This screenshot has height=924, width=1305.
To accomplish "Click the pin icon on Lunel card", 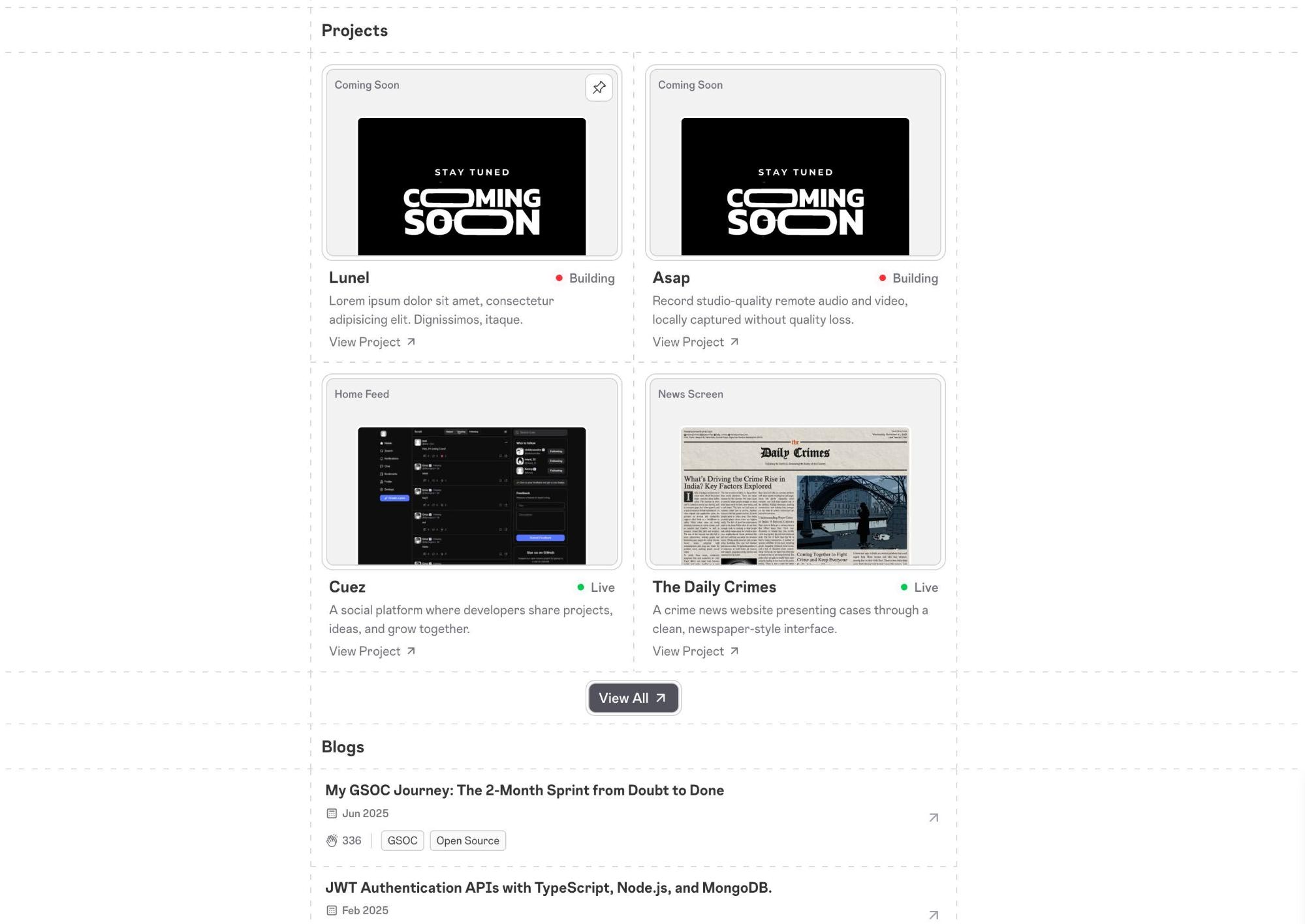I will (599, 87).
